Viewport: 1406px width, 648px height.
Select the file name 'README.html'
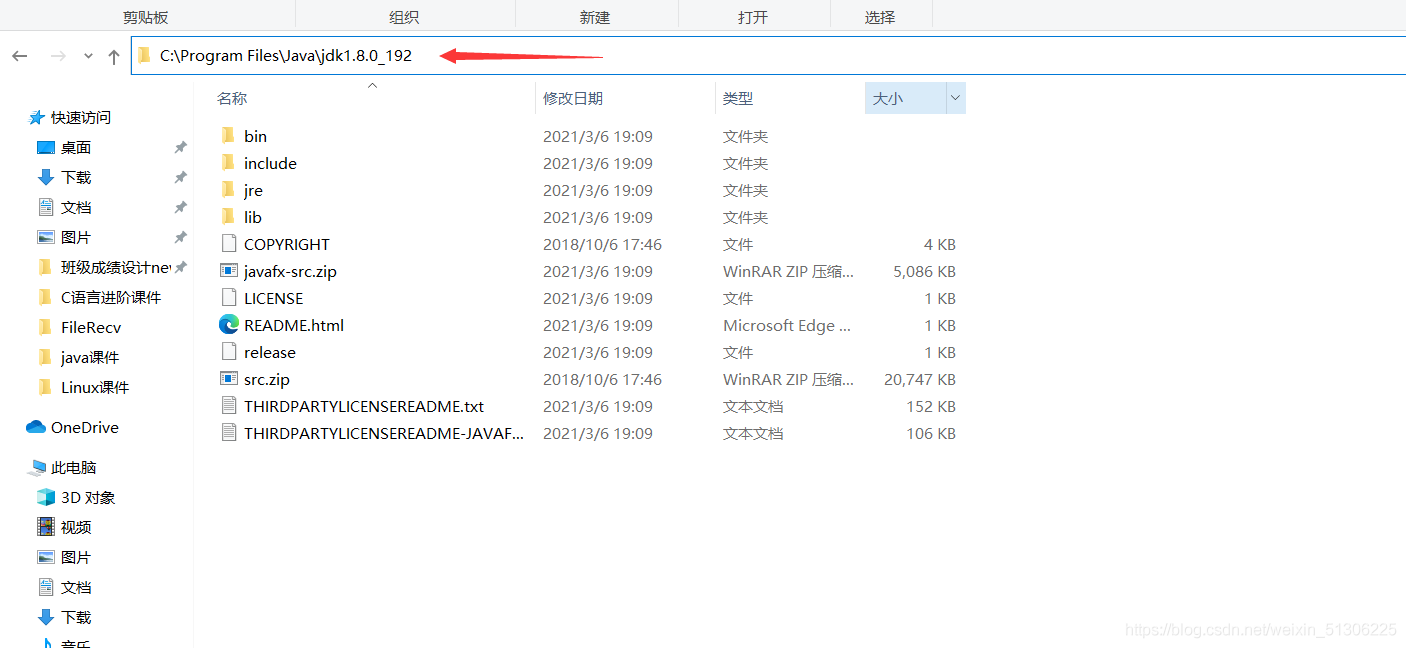(x=294, y=325)
